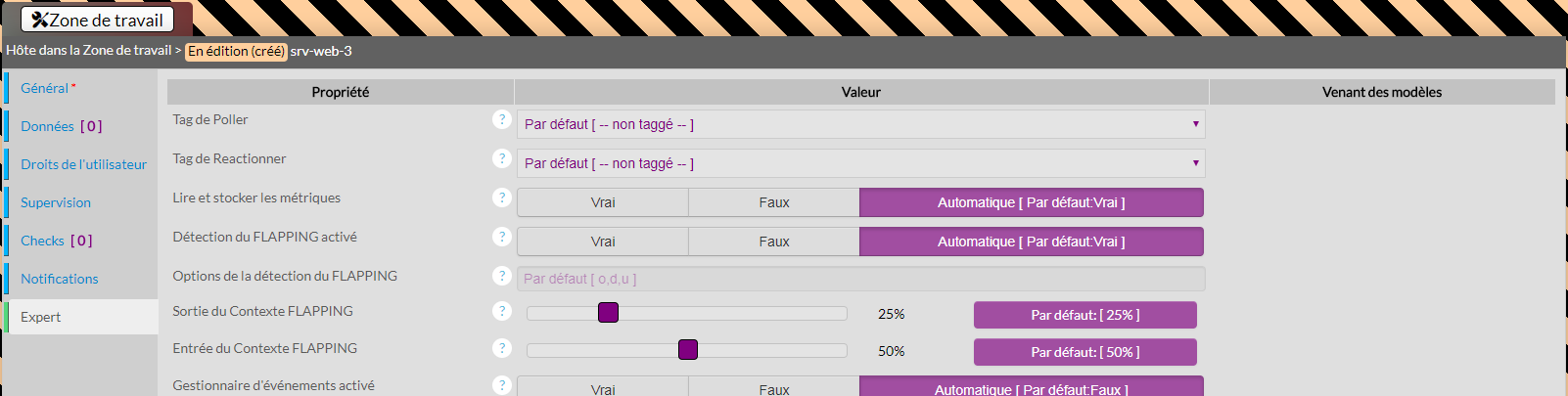
Task: Set Détection du FLAPPING activé to Faux
Action: pyautogui.click(x=774, y=242)
